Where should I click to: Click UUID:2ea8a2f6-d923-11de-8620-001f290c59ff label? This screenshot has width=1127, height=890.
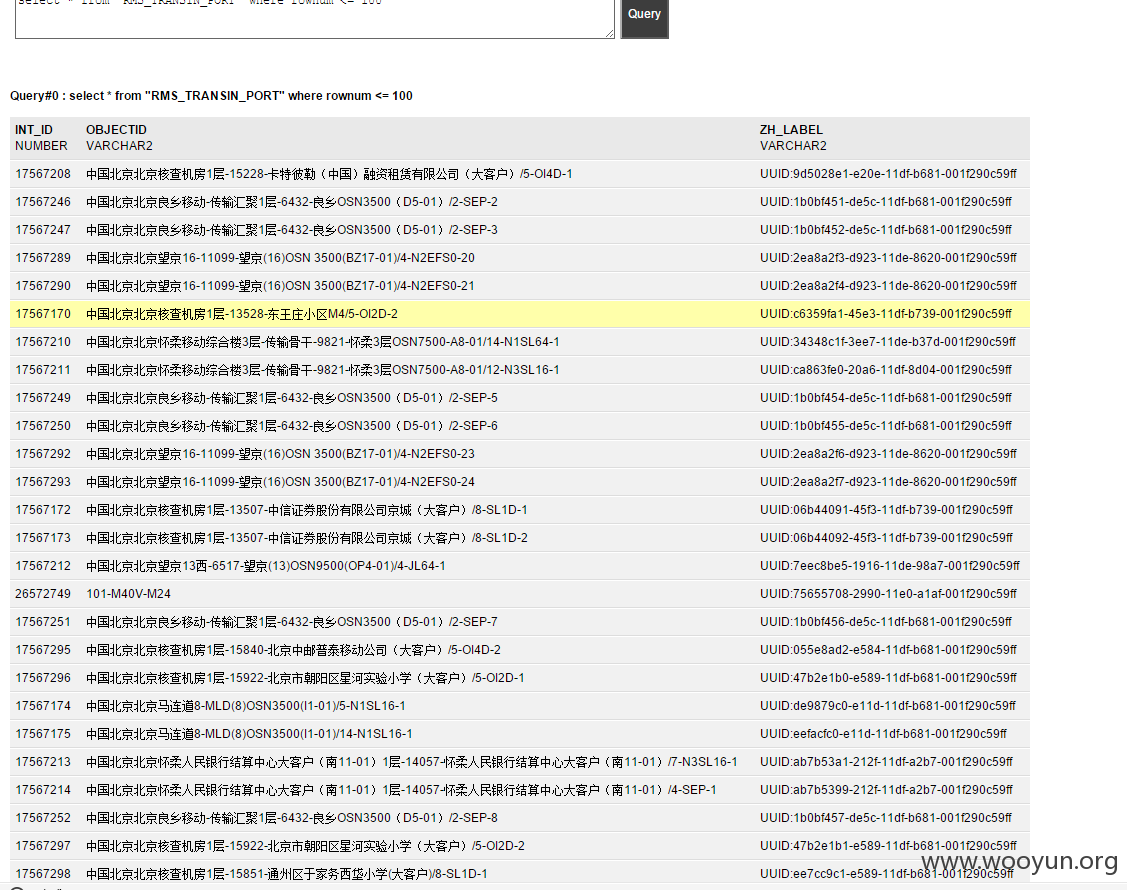[888, 454]
